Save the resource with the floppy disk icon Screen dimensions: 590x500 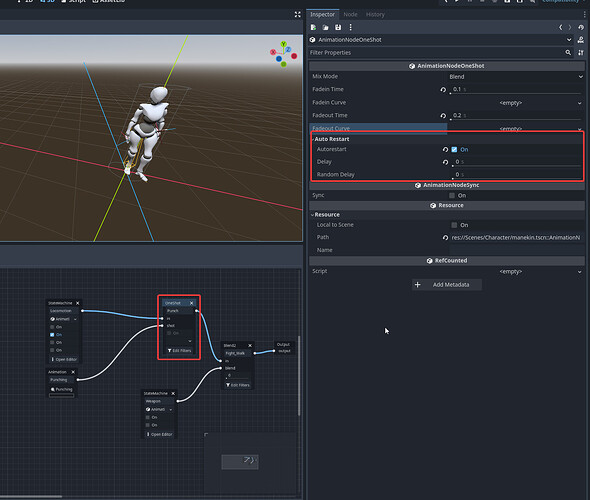click(338, 27)
